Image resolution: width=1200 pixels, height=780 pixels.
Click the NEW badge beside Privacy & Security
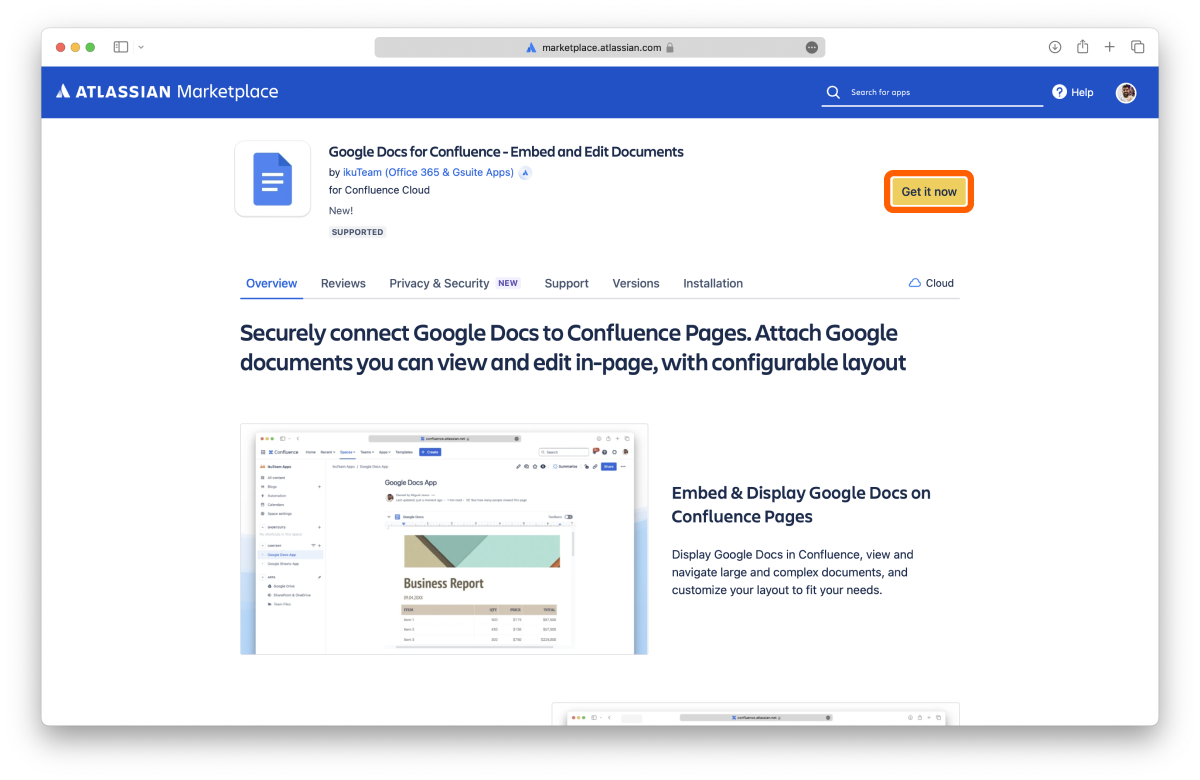508,283
